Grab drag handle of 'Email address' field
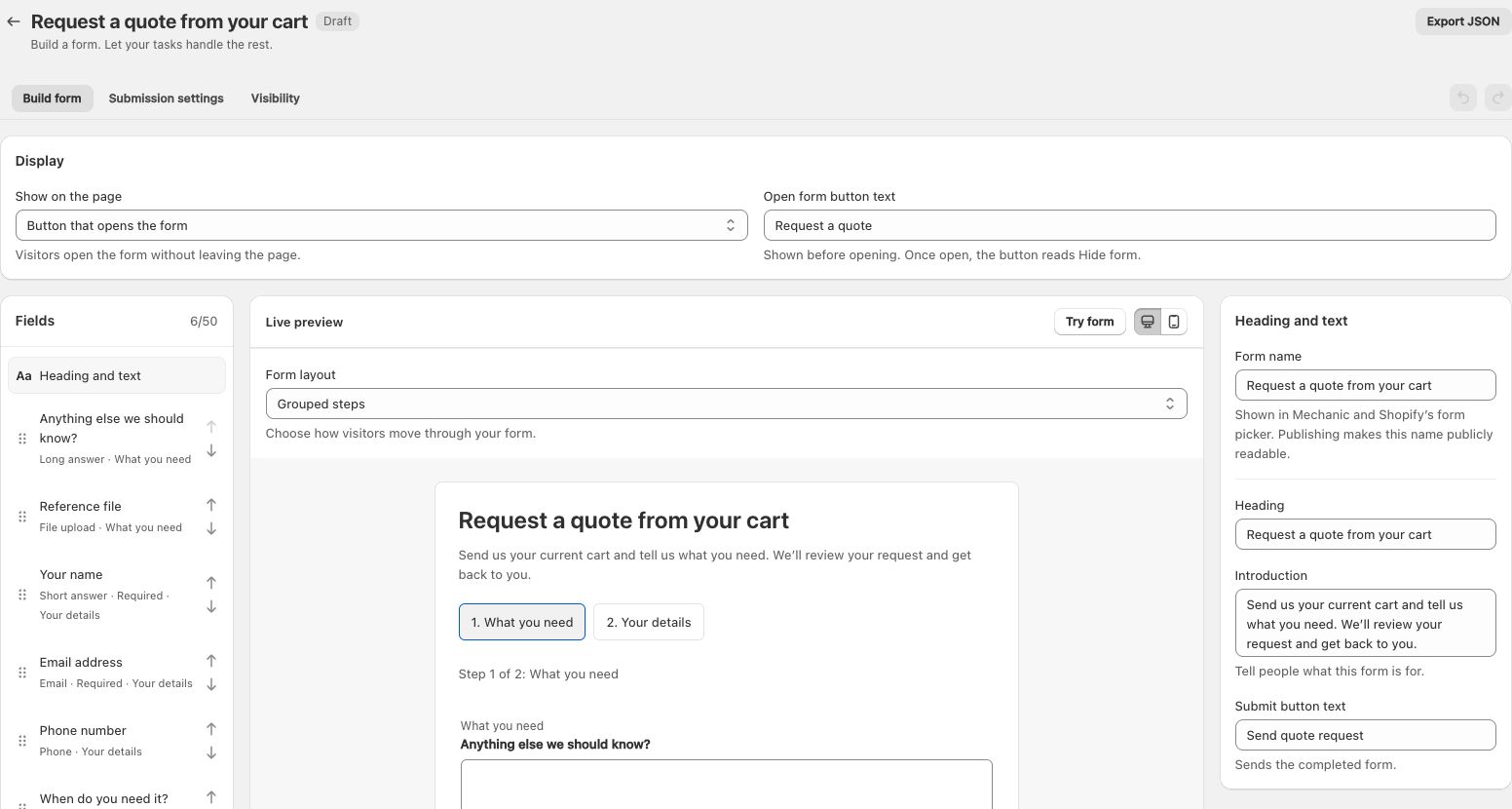Viewport: 1512px width, 809px height. 22,673
